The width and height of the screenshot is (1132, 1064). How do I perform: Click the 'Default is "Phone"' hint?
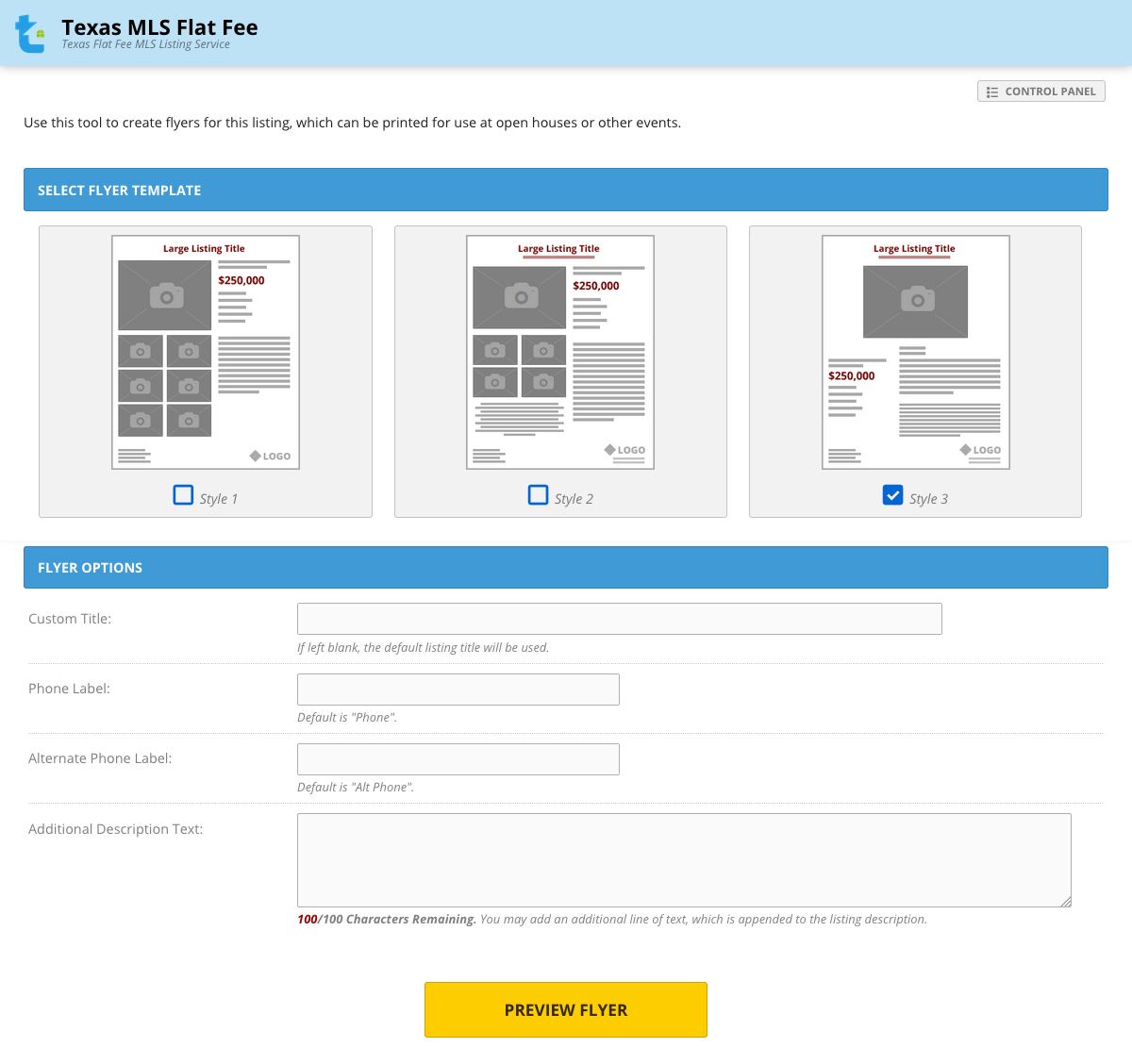pyautogui.click(x=347, y=717)
